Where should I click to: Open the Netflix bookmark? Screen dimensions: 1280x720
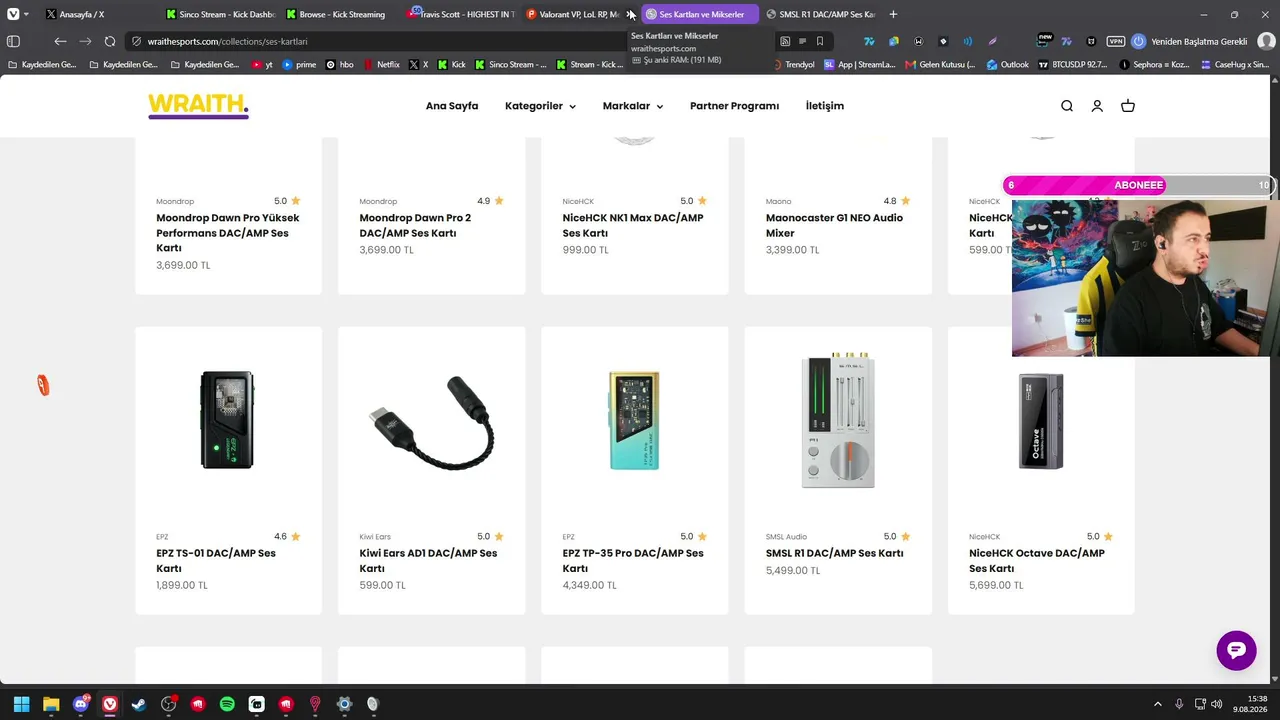coord(381,65)
